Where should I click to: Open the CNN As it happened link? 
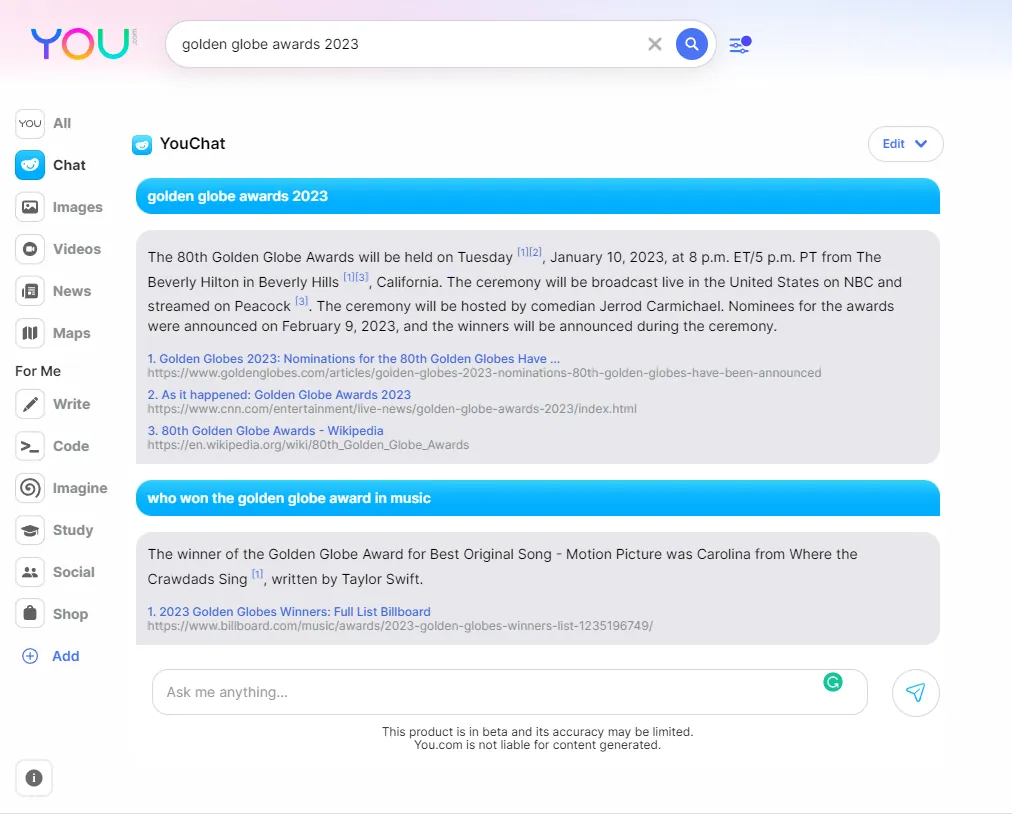point(279,394)
